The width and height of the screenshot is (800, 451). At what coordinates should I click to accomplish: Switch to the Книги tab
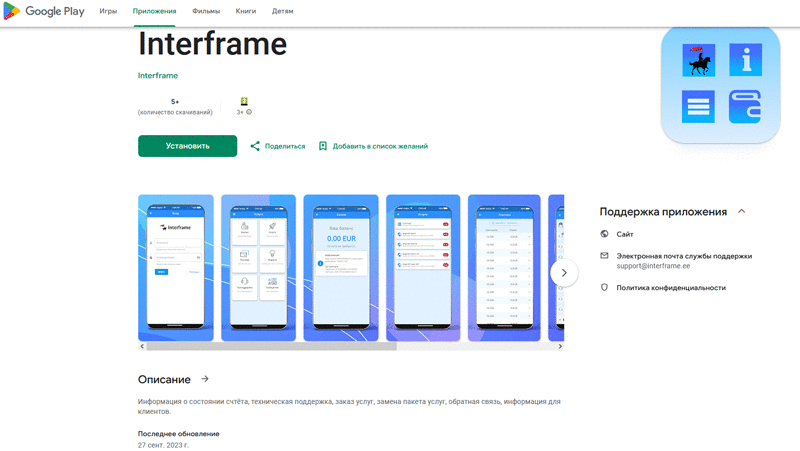click(245, 11)
